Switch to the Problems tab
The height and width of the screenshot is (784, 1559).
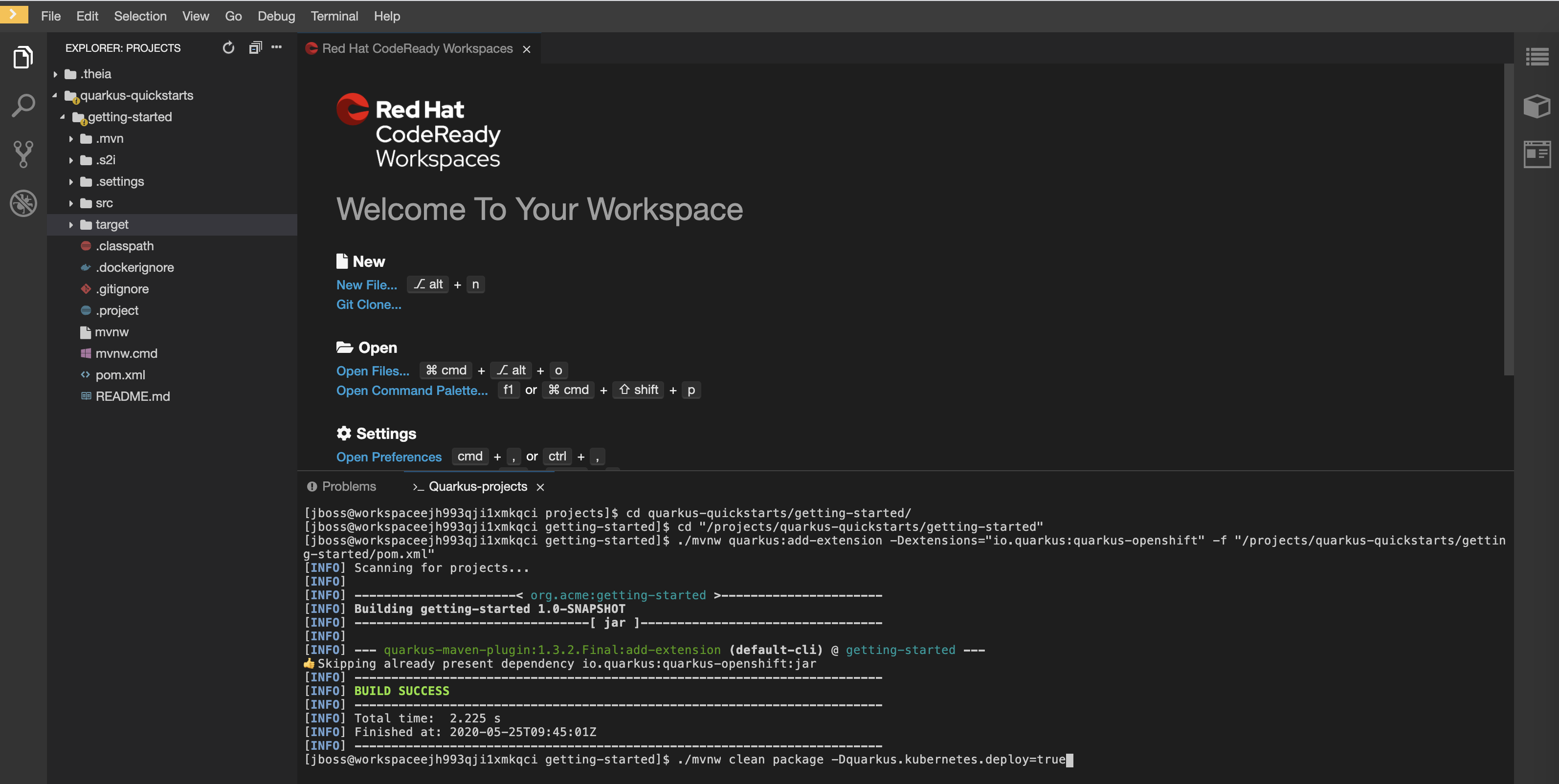342,486
